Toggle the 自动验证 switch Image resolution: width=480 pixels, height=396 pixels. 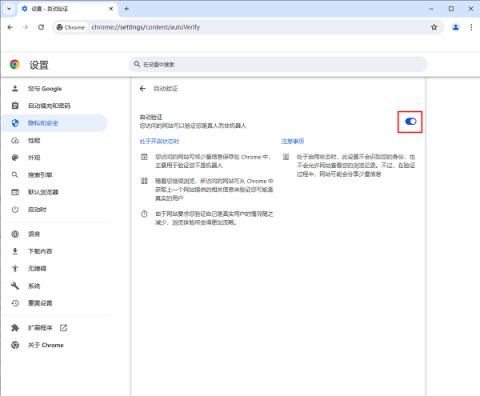tap(410, 122)
